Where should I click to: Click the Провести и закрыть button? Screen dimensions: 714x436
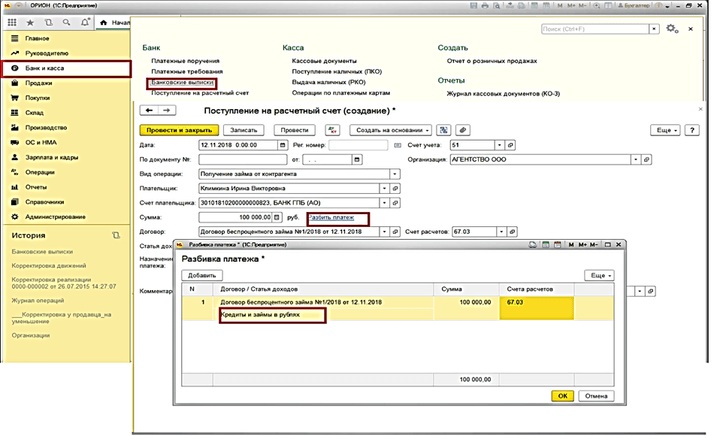178,130
